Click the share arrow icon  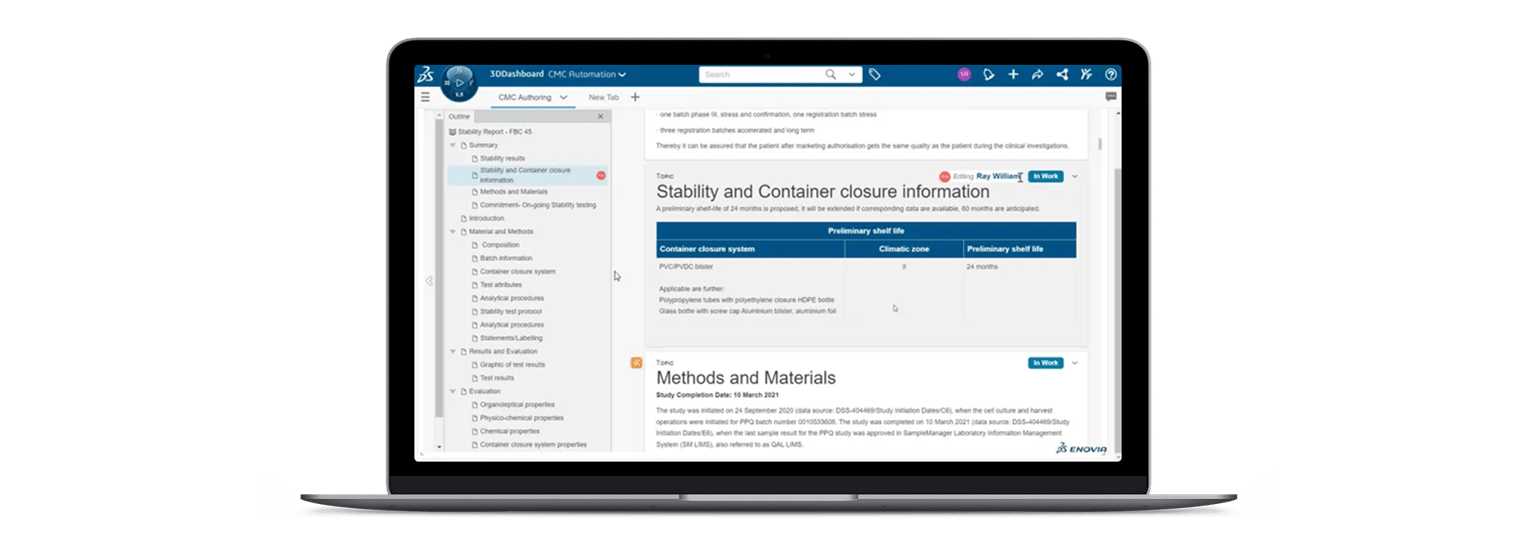tap(1037, 74)
